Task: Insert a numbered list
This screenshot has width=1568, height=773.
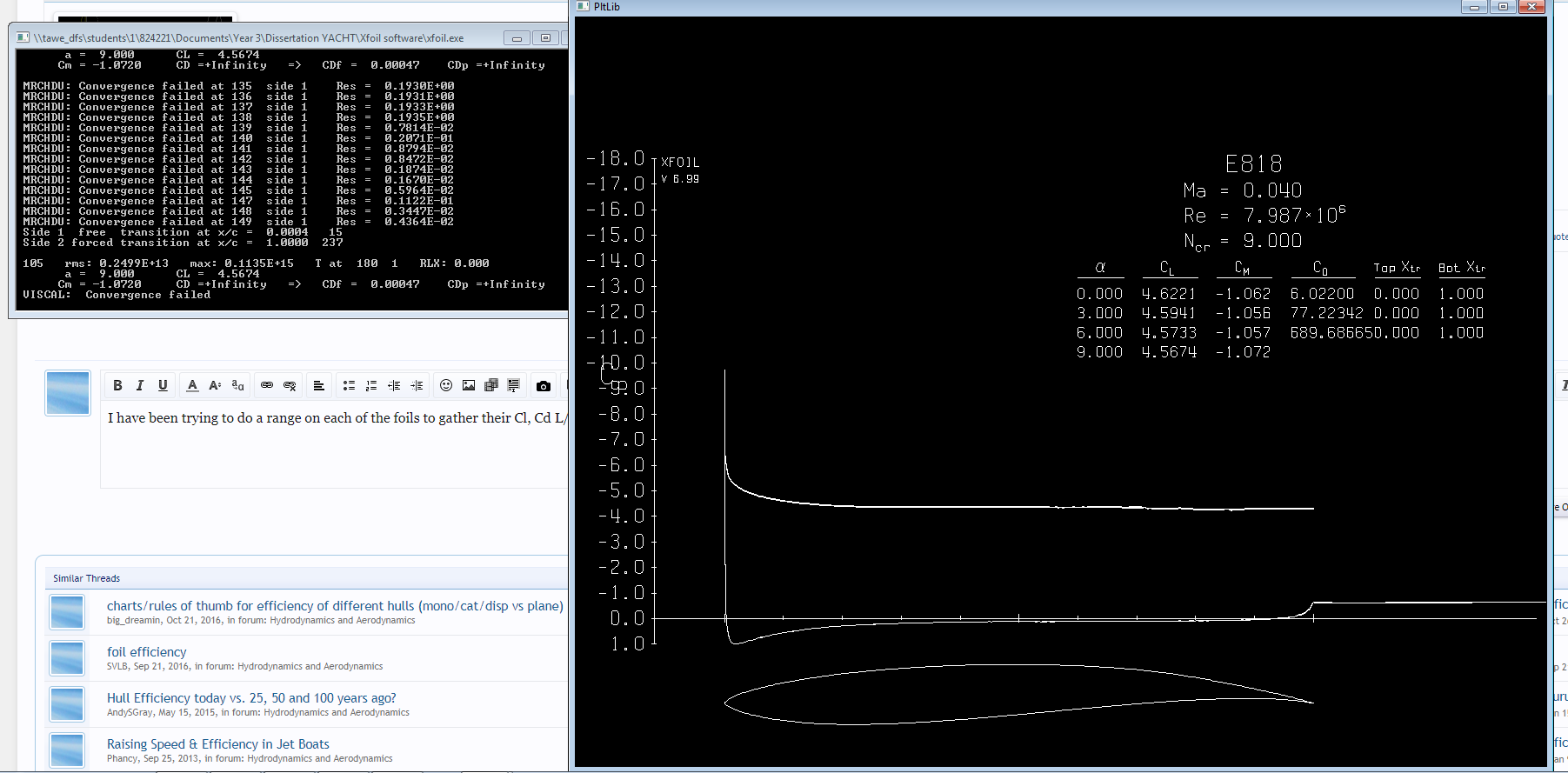Action: pos(371,385)
